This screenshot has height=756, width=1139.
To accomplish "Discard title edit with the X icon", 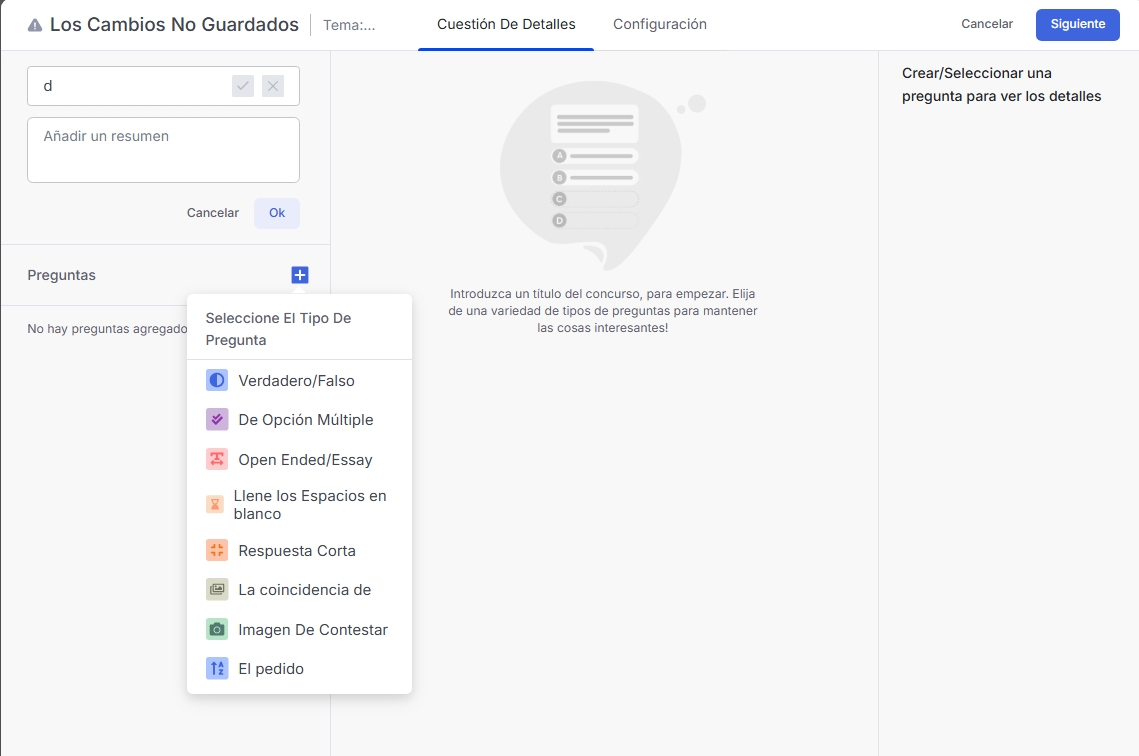I will coord(273,86).
